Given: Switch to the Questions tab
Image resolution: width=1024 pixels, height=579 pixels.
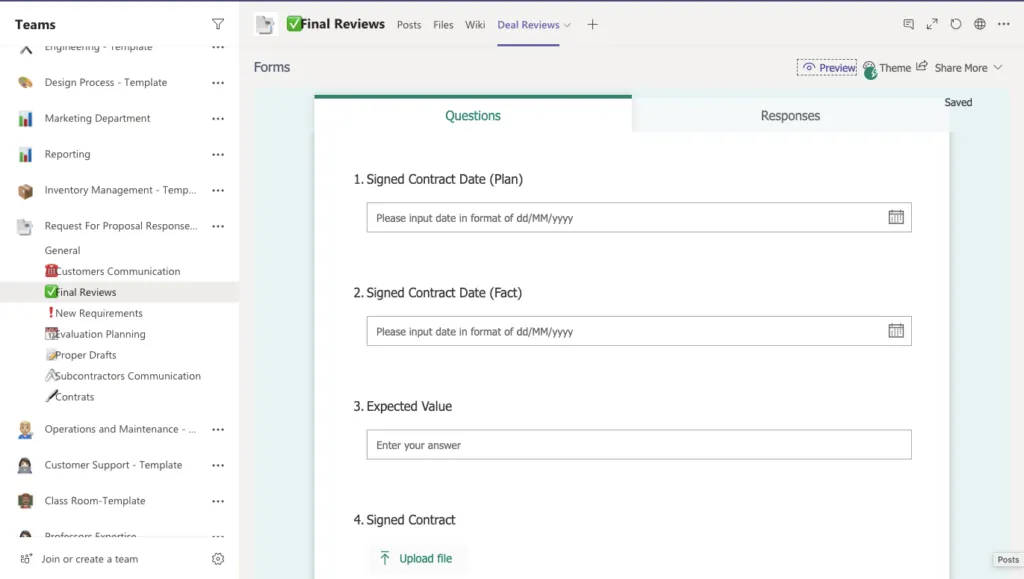Looking at the screenshot, I should [473, 116].
